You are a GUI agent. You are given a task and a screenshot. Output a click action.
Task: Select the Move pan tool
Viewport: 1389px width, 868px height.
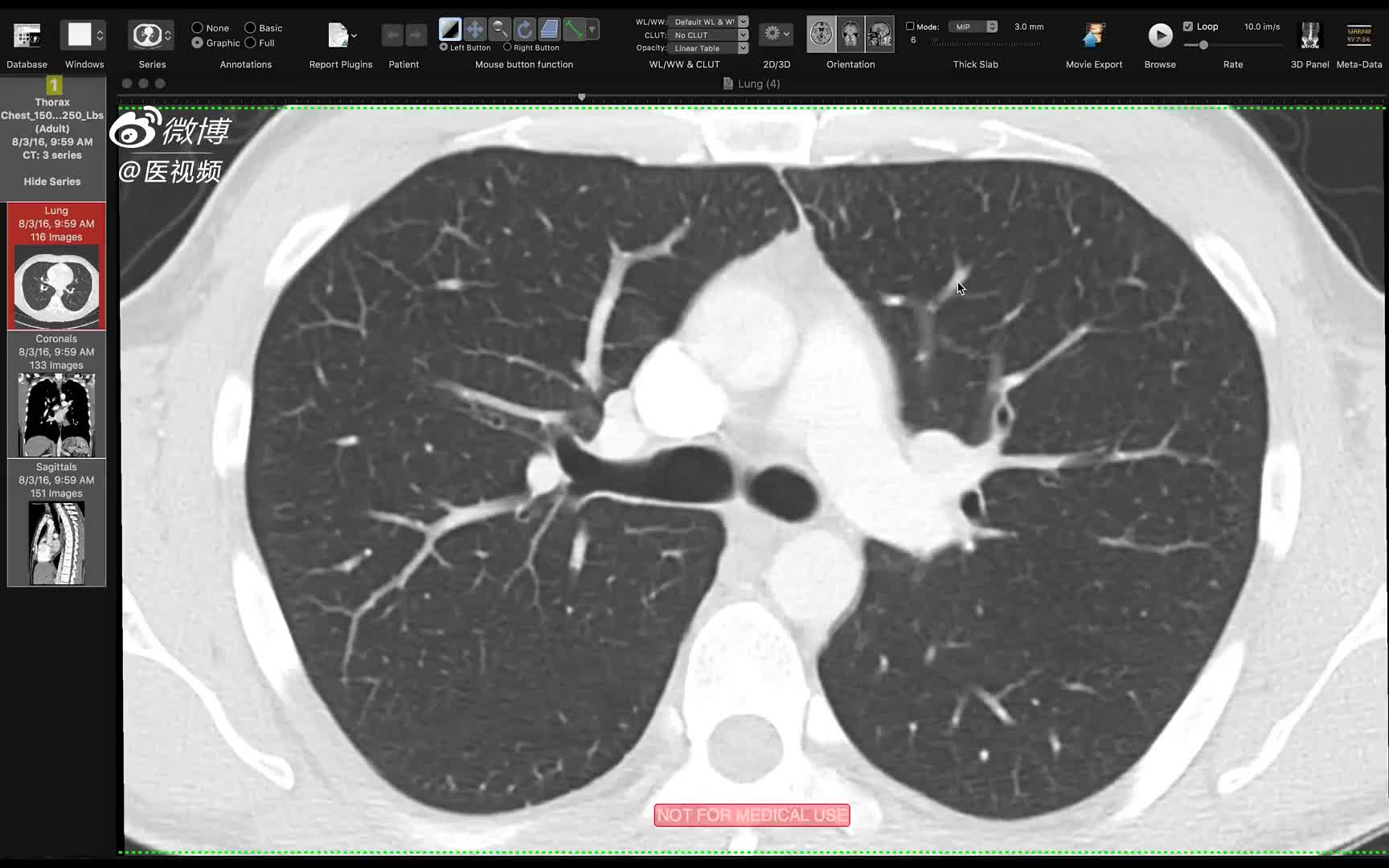pyautogui.click(x=475, y=30)
